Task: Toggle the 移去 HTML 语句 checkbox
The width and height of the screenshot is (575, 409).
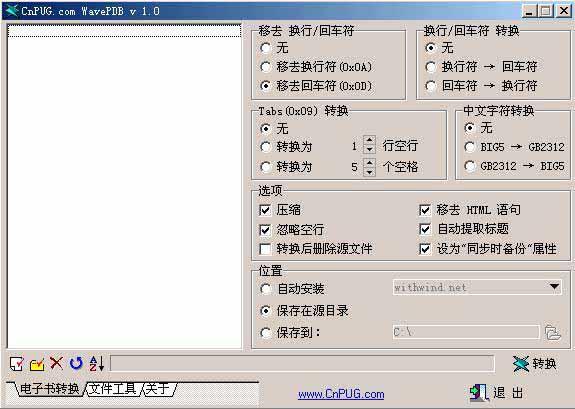Action: tap(425, 210)
